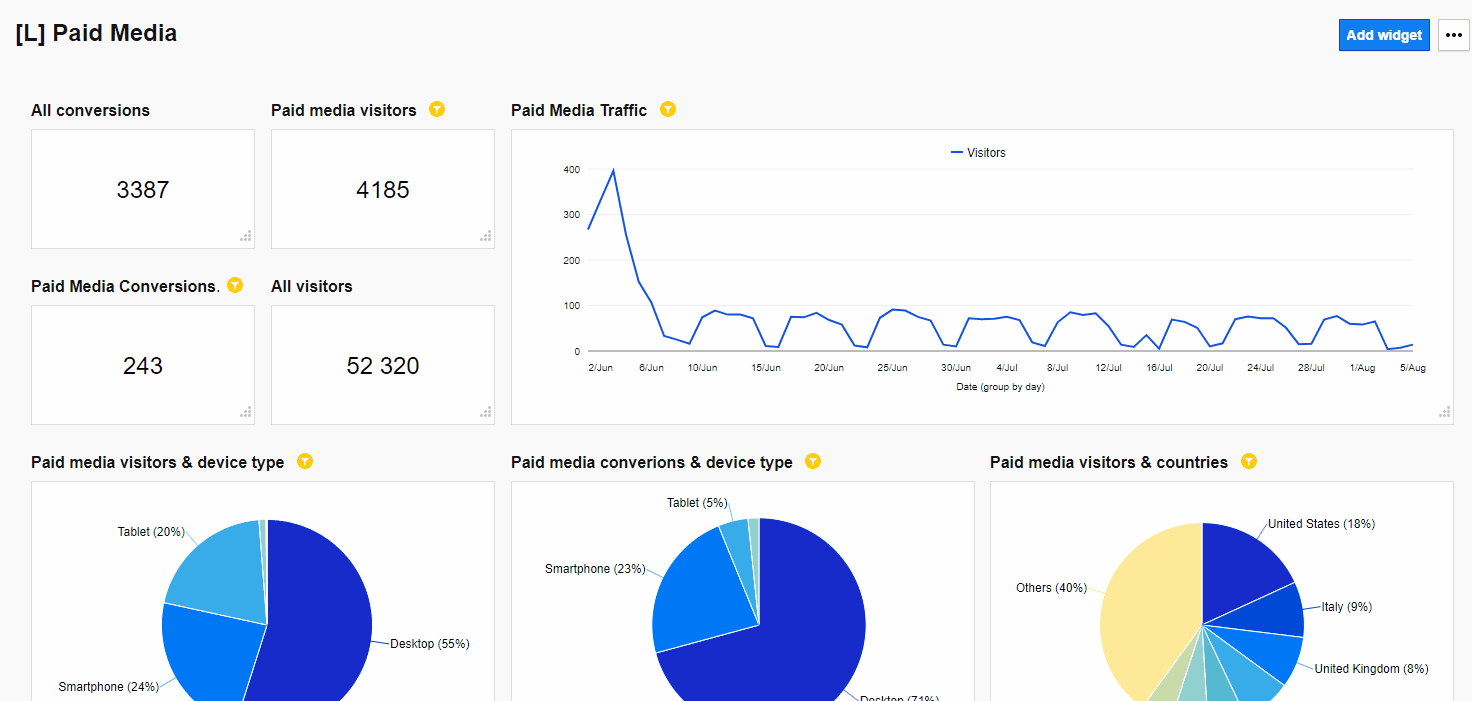Viewport: 1472px width, 701px height.
Task: Toggle the Visitors series in chart legend
Action: [978, 153]
